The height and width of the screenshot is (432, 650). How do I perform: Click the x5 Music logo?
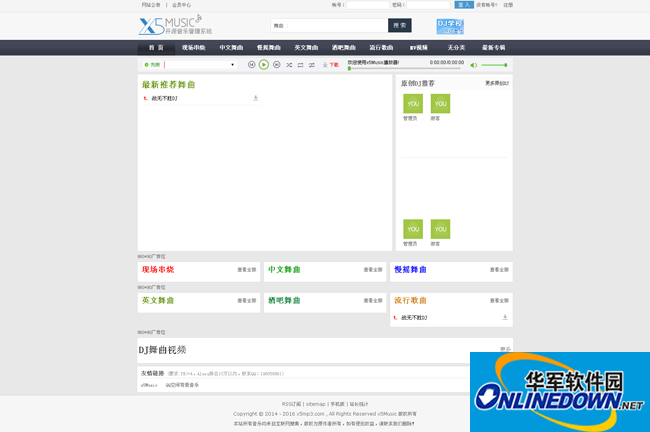(175, 25)
